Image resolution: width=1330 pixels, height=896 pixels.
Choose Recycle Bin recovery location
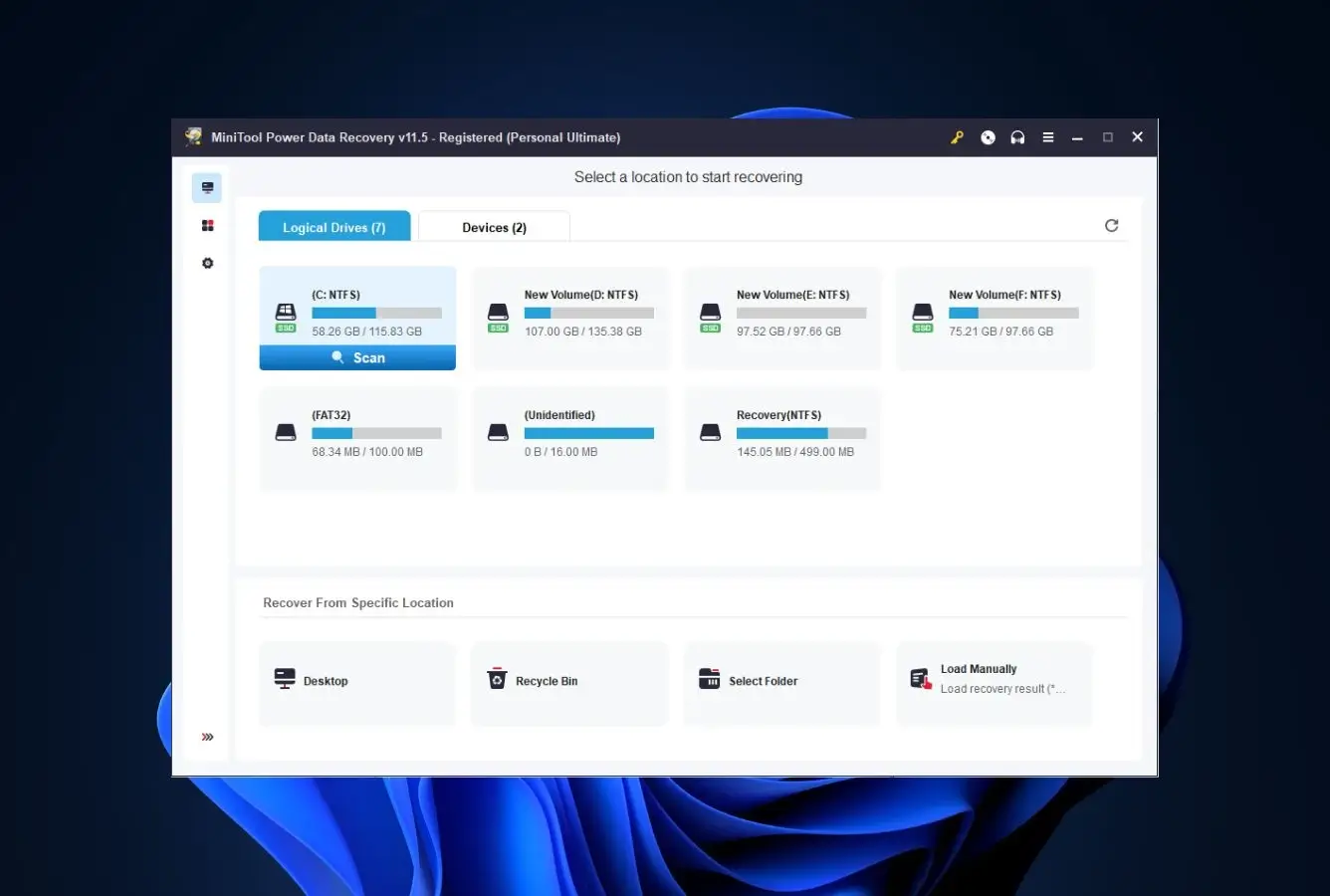coord(569,683)
